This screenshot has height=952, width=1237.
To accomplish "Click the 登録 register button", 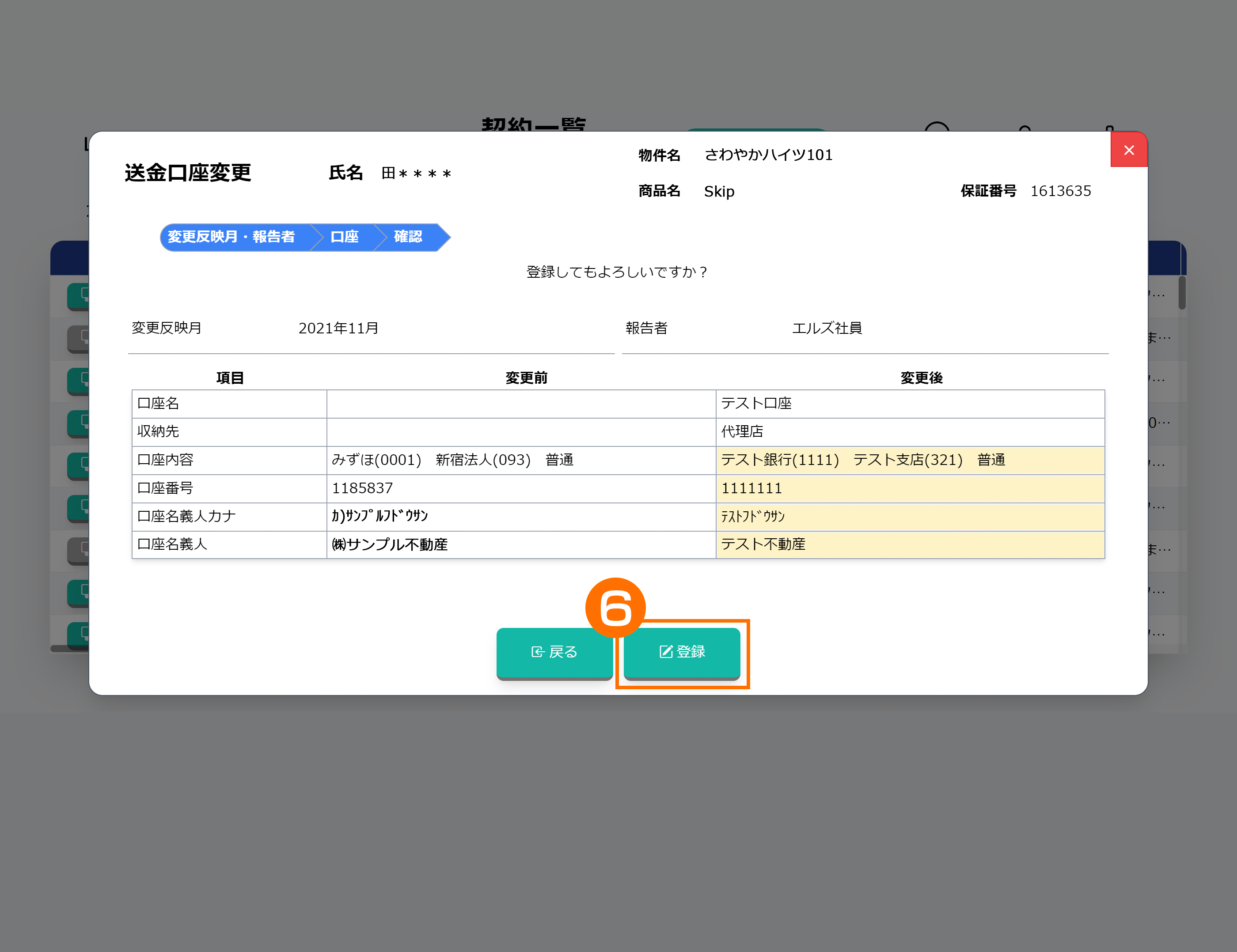I will [x=682, y=652].
